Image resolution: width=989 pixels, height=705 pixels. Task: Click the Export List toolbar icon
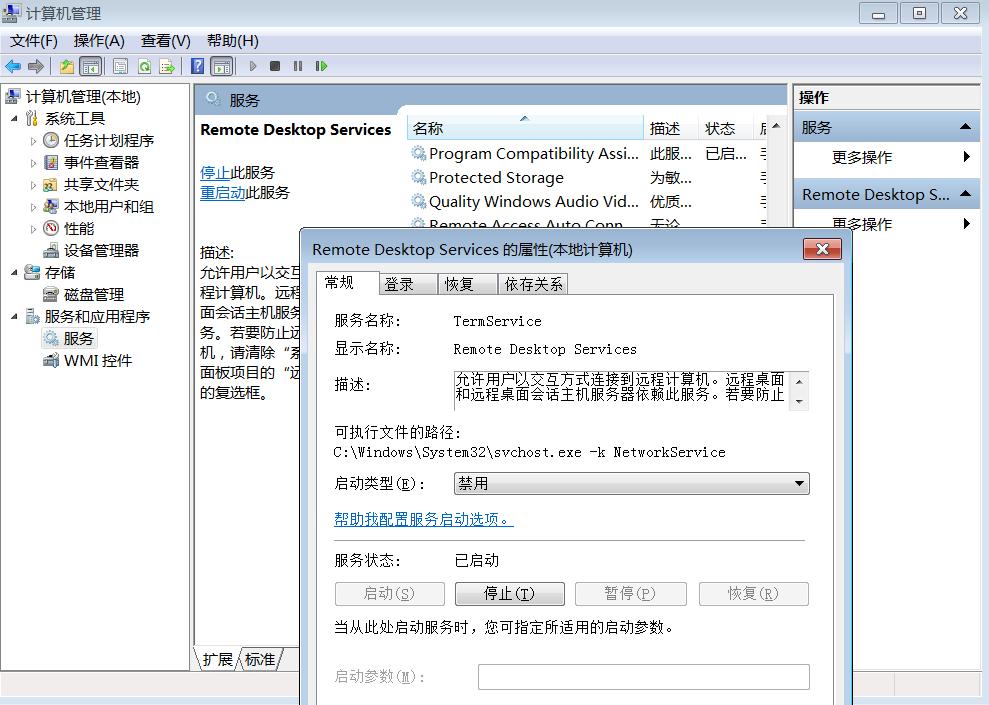click(x=165, y=66)
